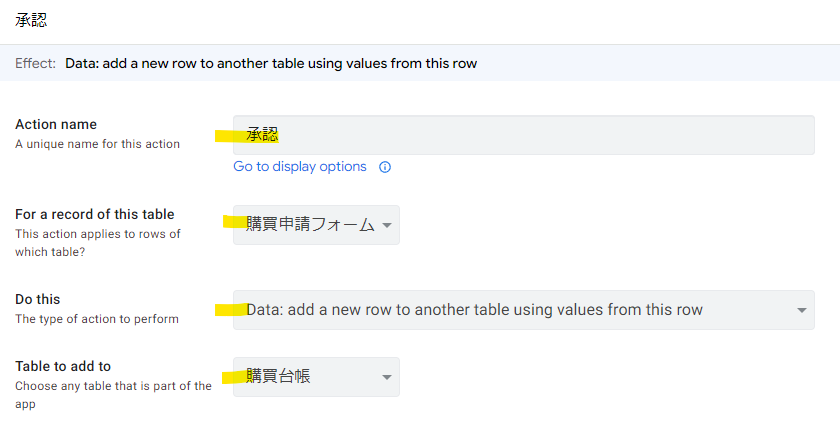Click the Action name label
840x421 pixels.
(x=56, y=124)
